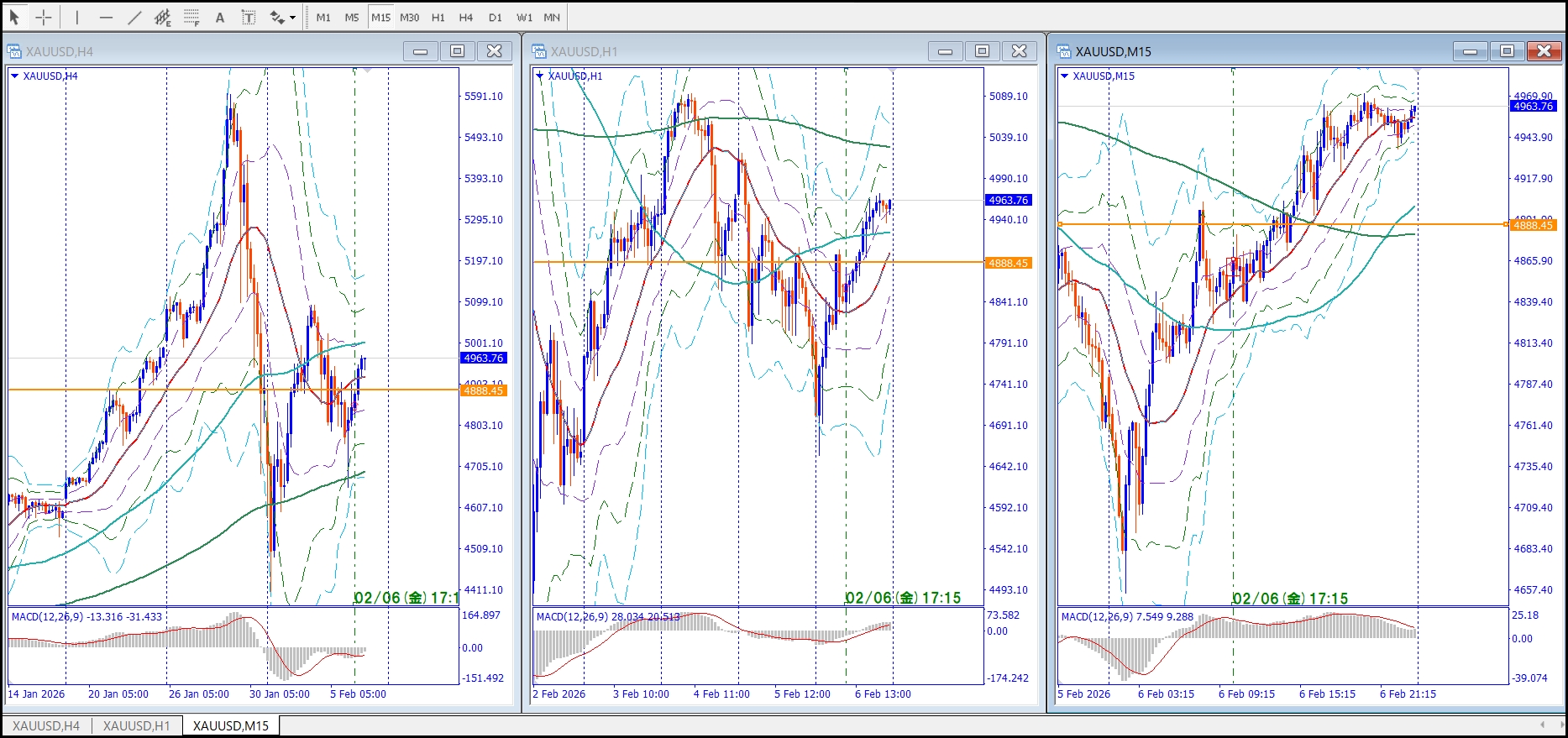Select the text label tool
The image size is (1568, 738).
click(249, 17)
